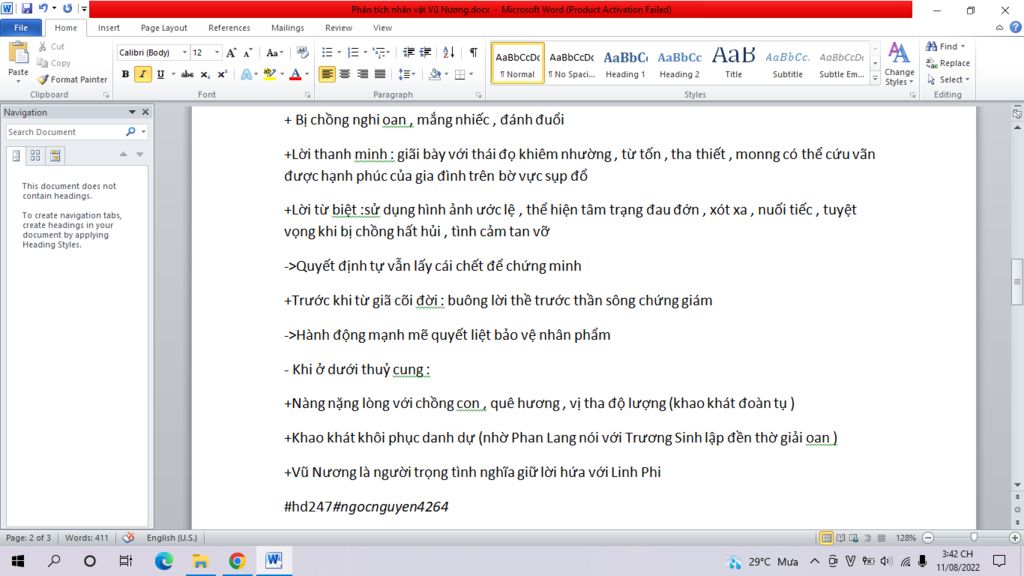
Task: Click Find in Editing group
Action: (946, 46)
